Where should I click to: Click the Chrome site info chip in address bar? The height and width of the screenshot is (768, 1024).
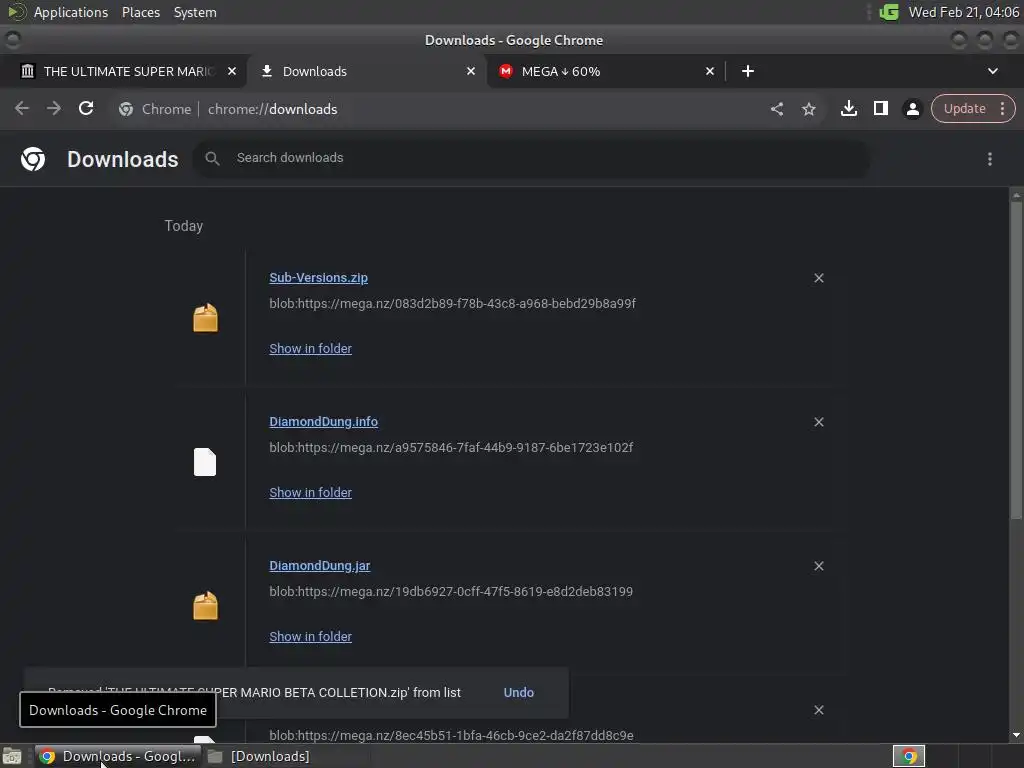coord(155,109)
